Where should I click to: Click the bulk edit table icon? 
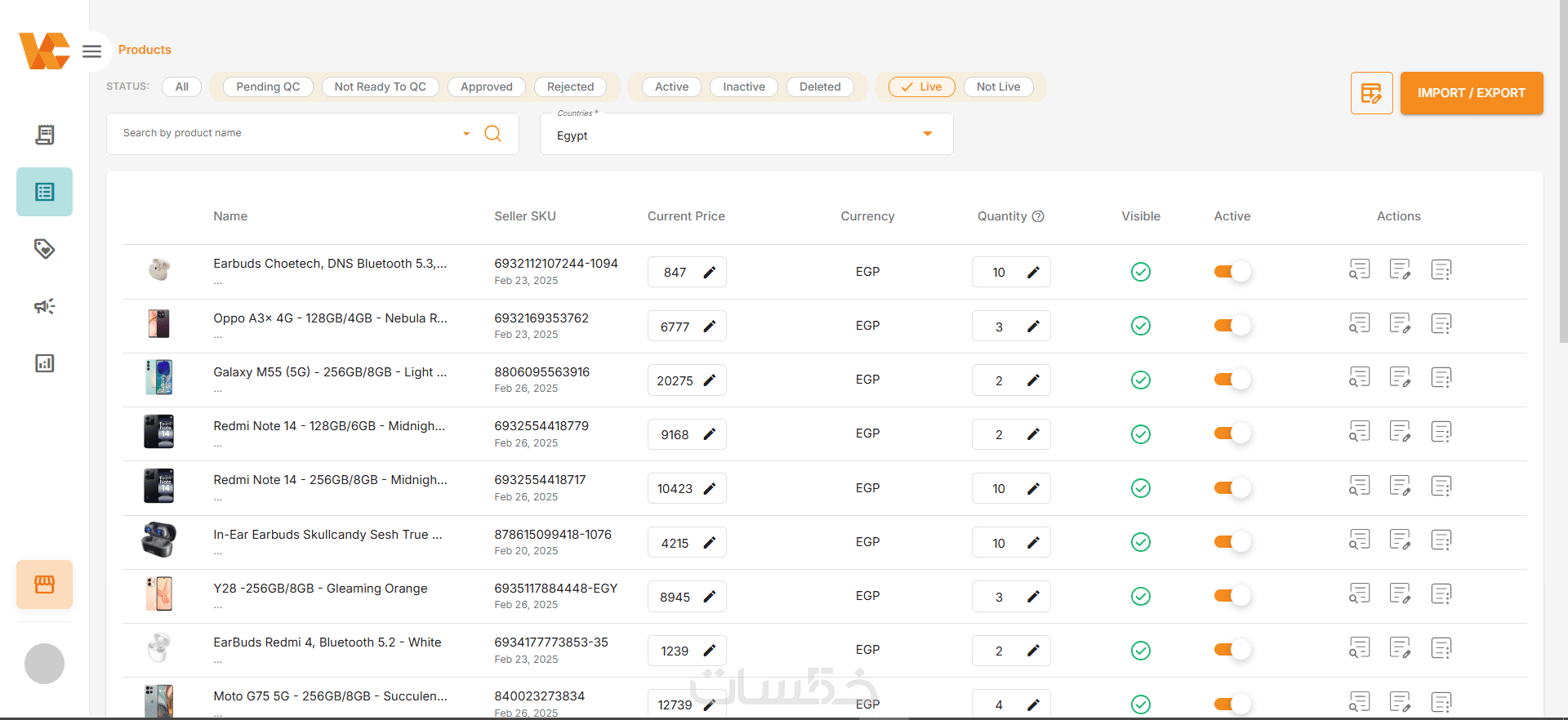[1371, 93]
